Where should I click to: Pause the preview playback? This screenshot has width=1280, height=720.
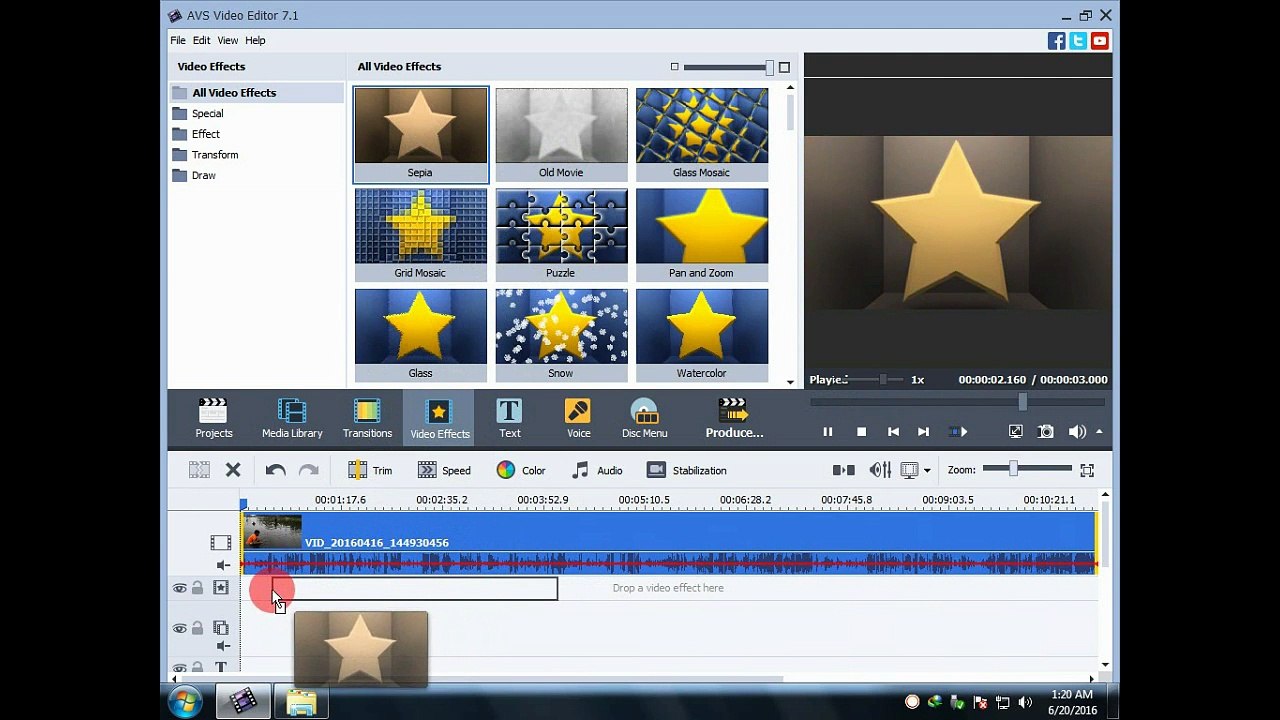(x=827, y=432)
